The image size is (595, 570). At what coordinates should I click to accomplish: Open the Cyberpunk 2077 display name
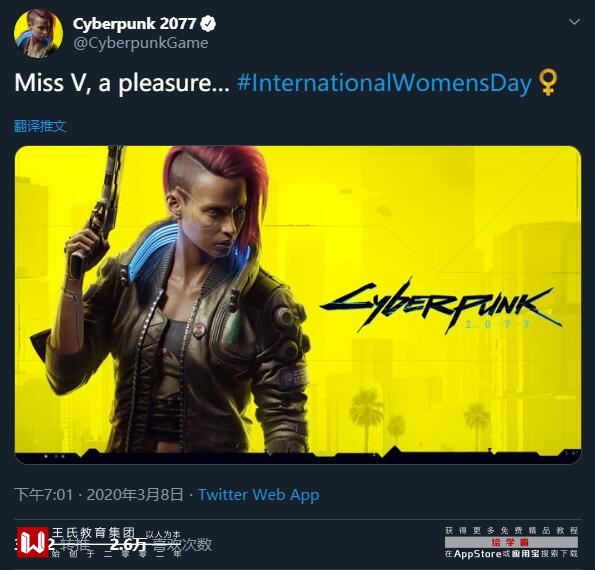[134, 24]
